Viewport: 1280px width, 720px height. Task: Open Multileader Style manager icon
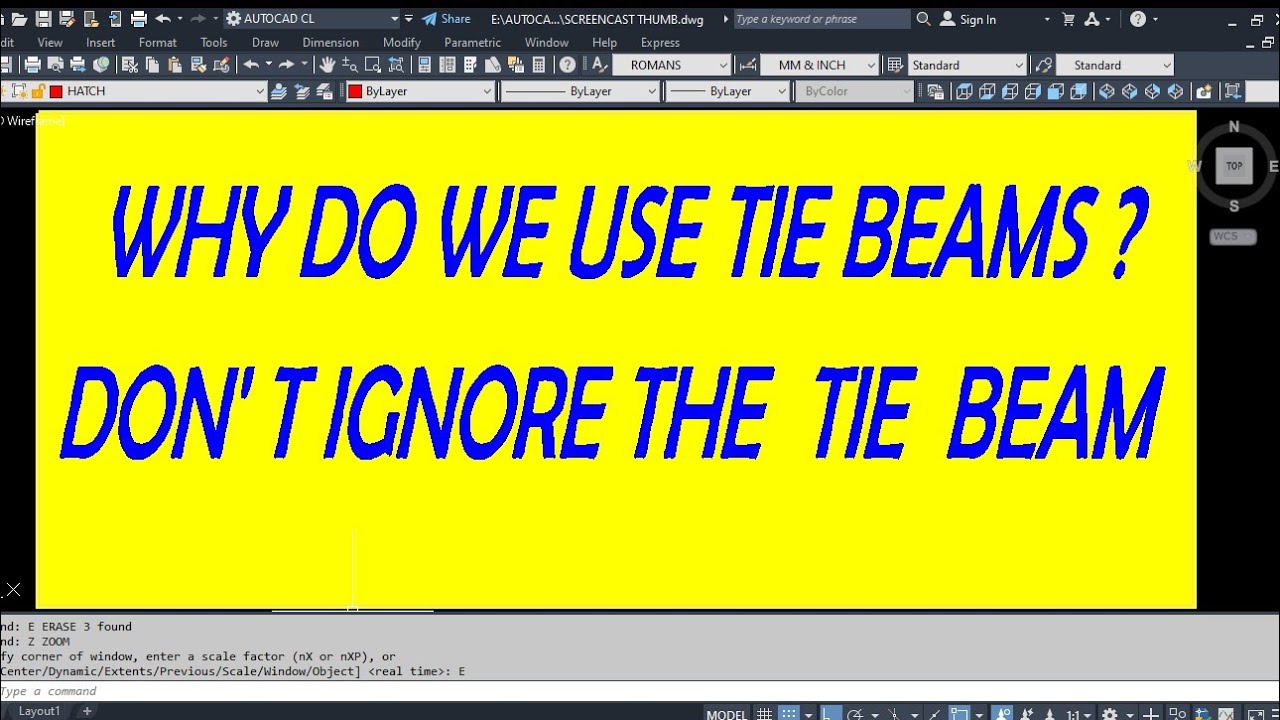click(1044, 65)
